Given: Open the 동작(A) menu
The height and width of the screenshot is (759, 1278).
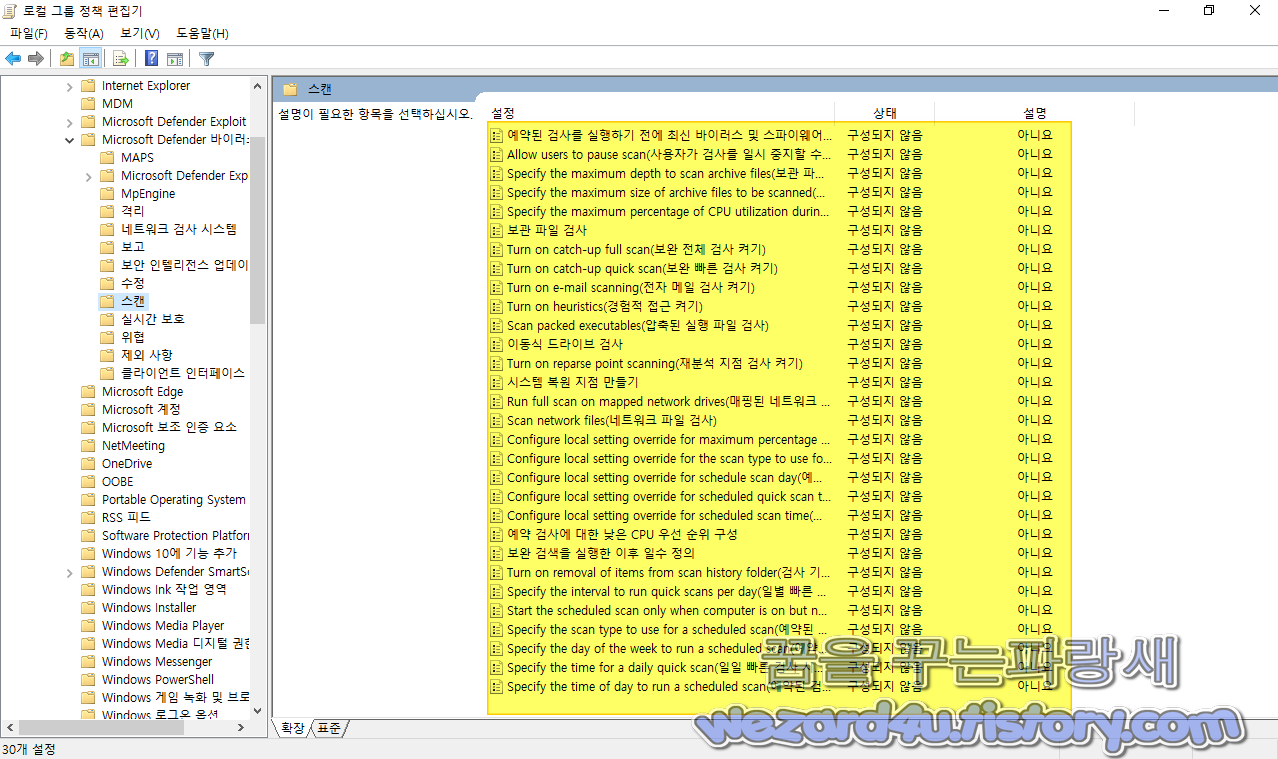Looking at the screenshot, I should pyautogui.click(x=84, y=34).
